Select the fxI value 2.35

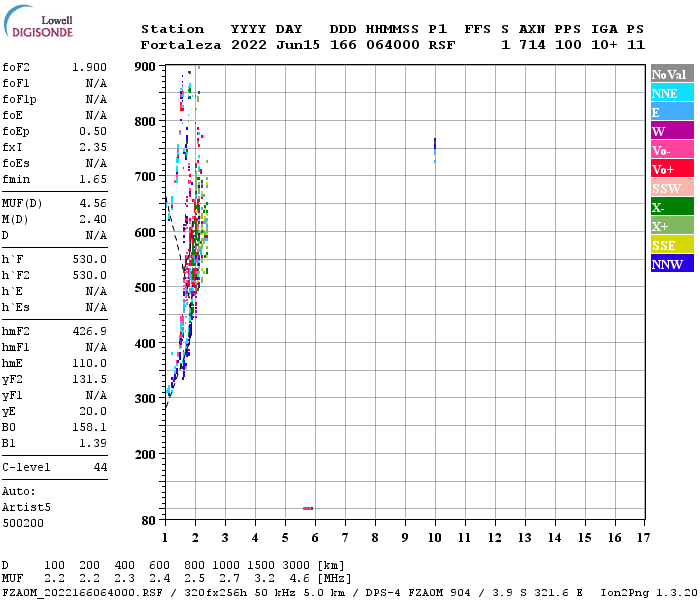coord(93,147)
